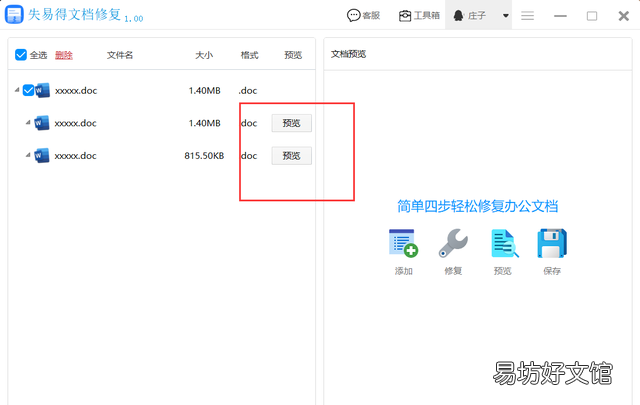Minimize the application window
Screen dimensions: 640x405
pyautogui.click(x=560, y=16)
